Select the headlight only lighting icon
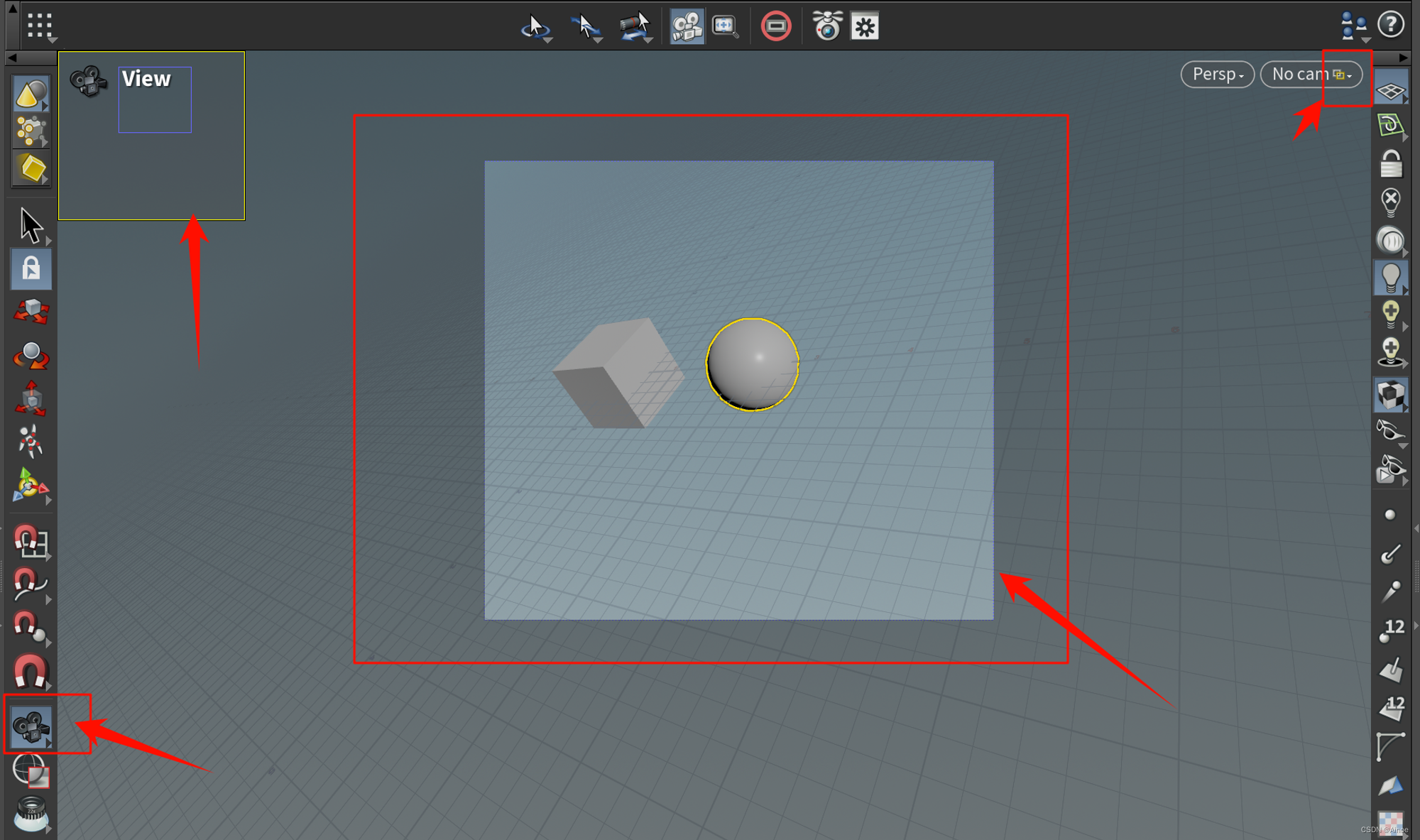The width and height of the screenshot is (1420, 840). pyautogui.click(x=1390, y=240)
